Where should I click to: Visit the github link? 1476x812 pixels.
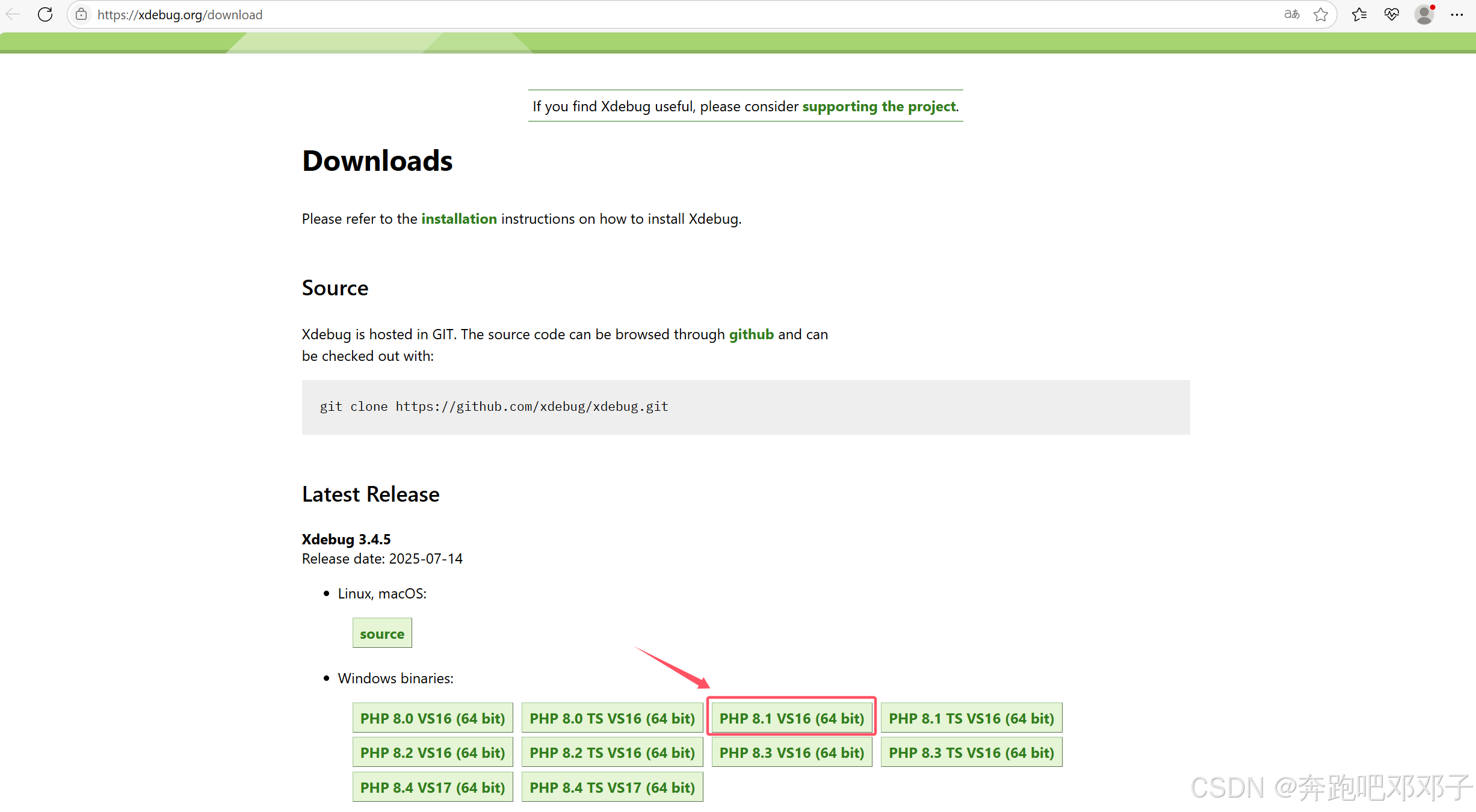752,334
